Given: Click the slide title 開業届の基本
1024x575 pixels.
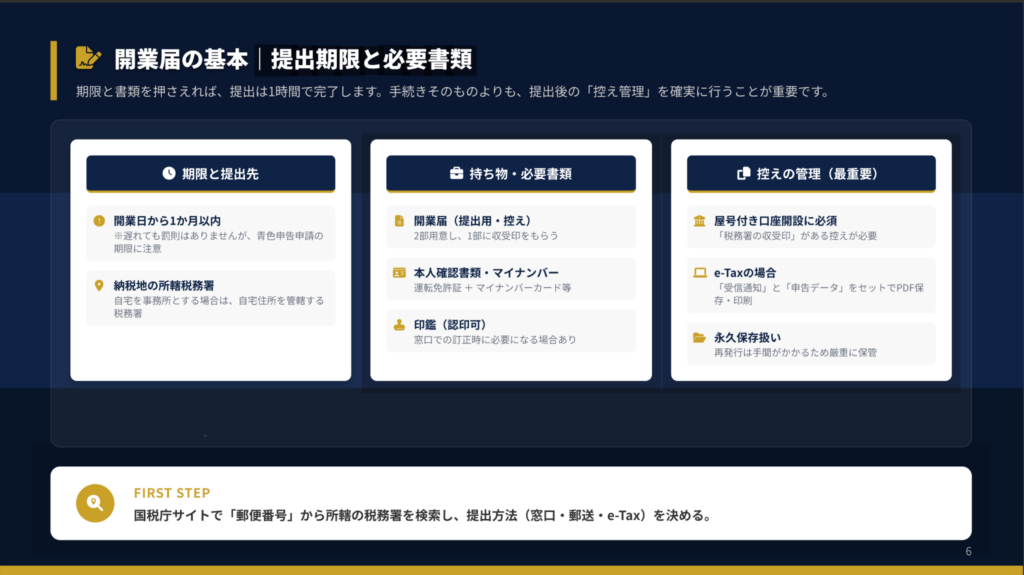Looking at the screenshot, I should [181, 59].
